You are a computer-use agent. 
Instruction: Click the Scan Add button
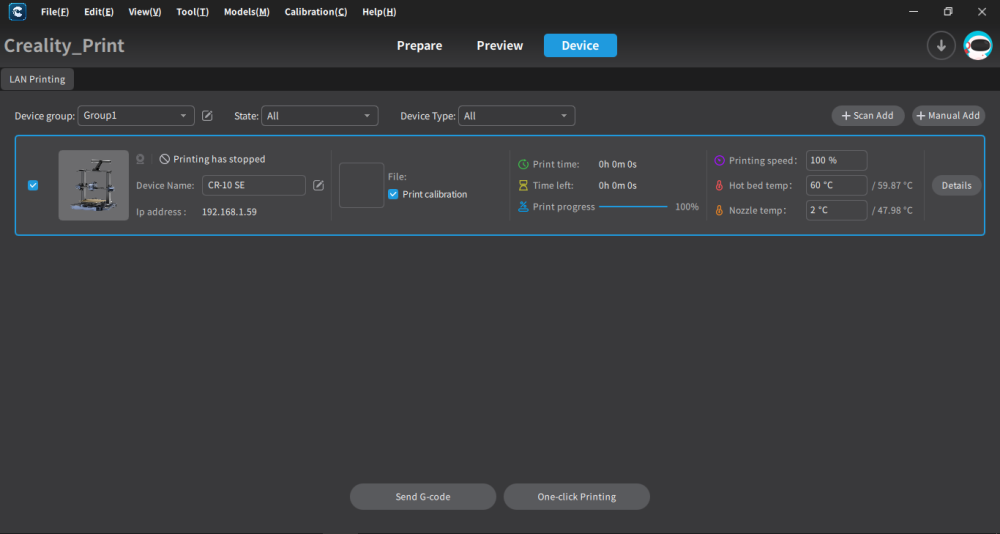click(867, 115)
